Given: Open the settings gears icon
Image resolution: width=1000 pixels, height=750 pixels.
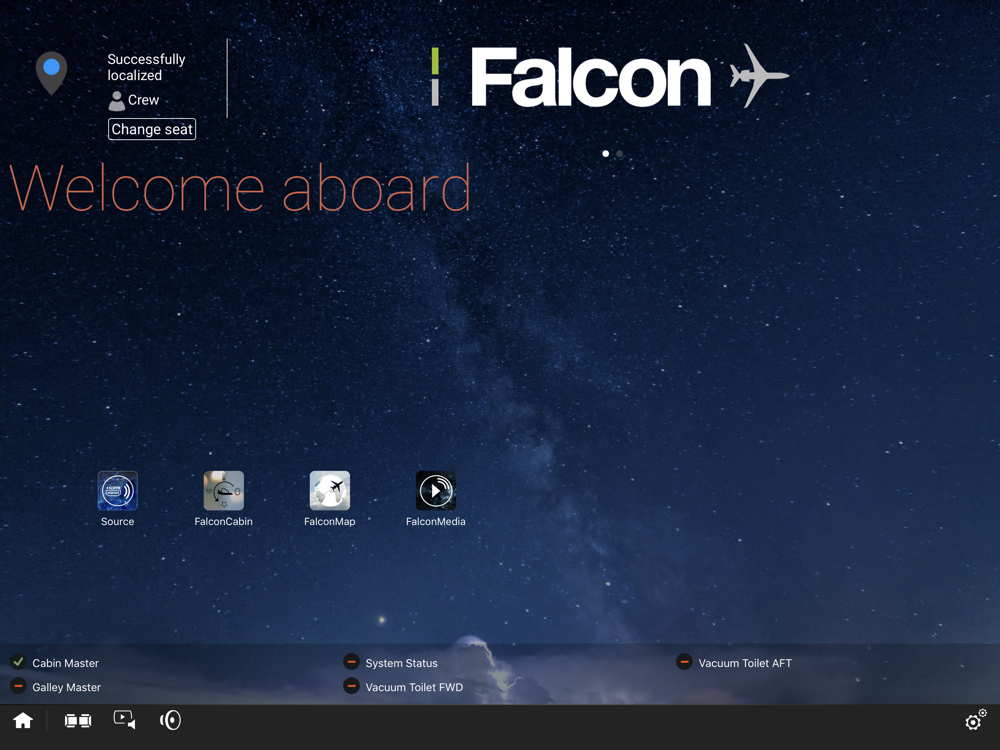Looking at the screenshot, I should tap(975, 720).
